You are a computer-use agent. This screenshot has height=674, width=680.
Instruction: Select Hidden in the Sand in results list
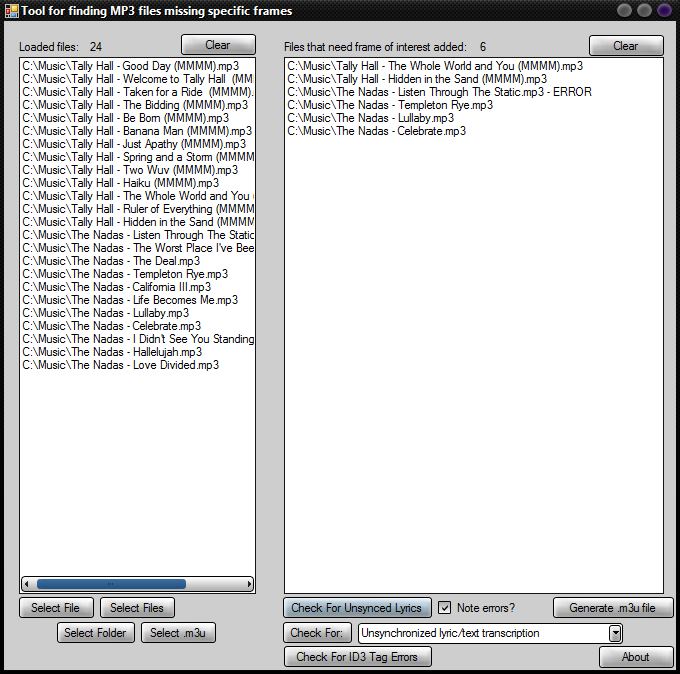click(x=417, y=79)
